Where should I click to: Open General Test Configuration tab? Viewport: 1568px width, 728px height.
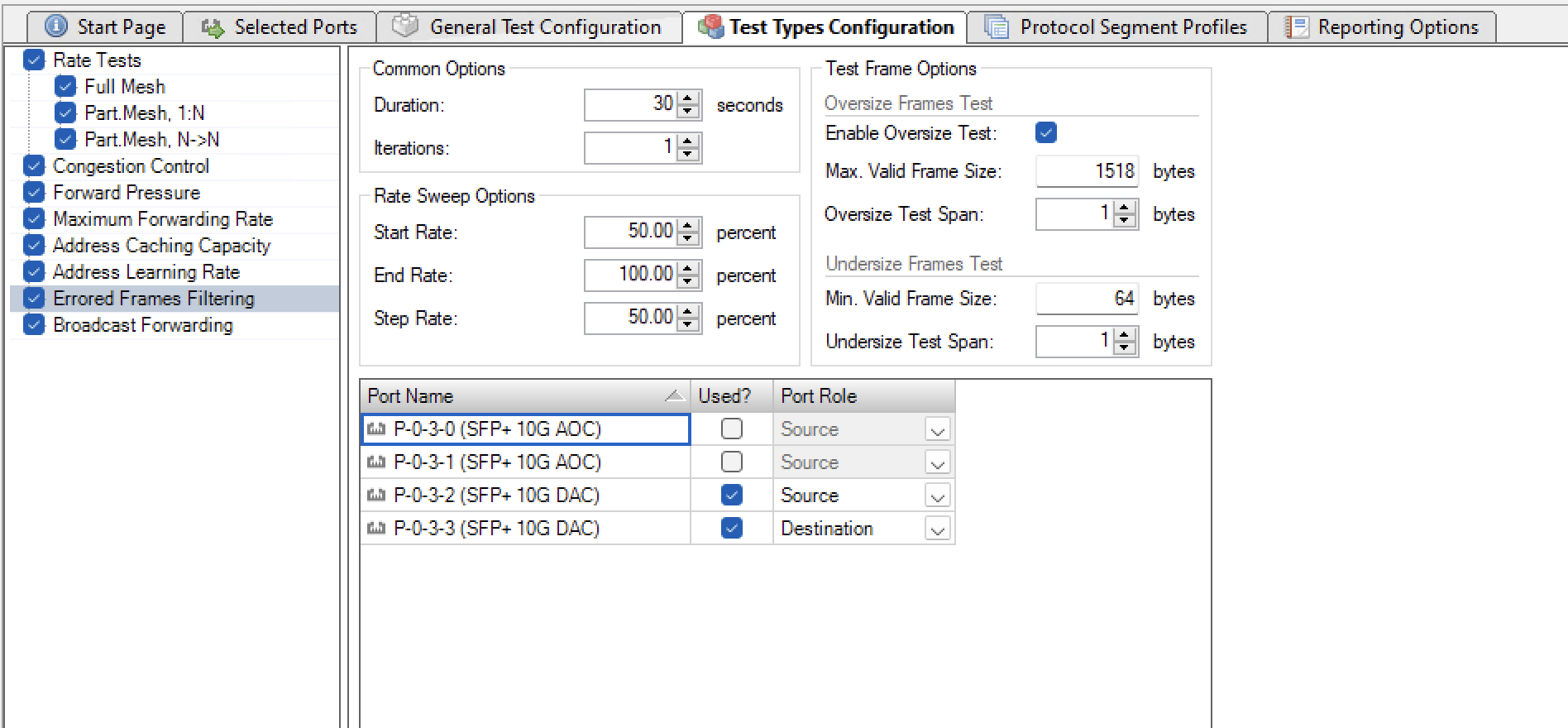point(529,27)
